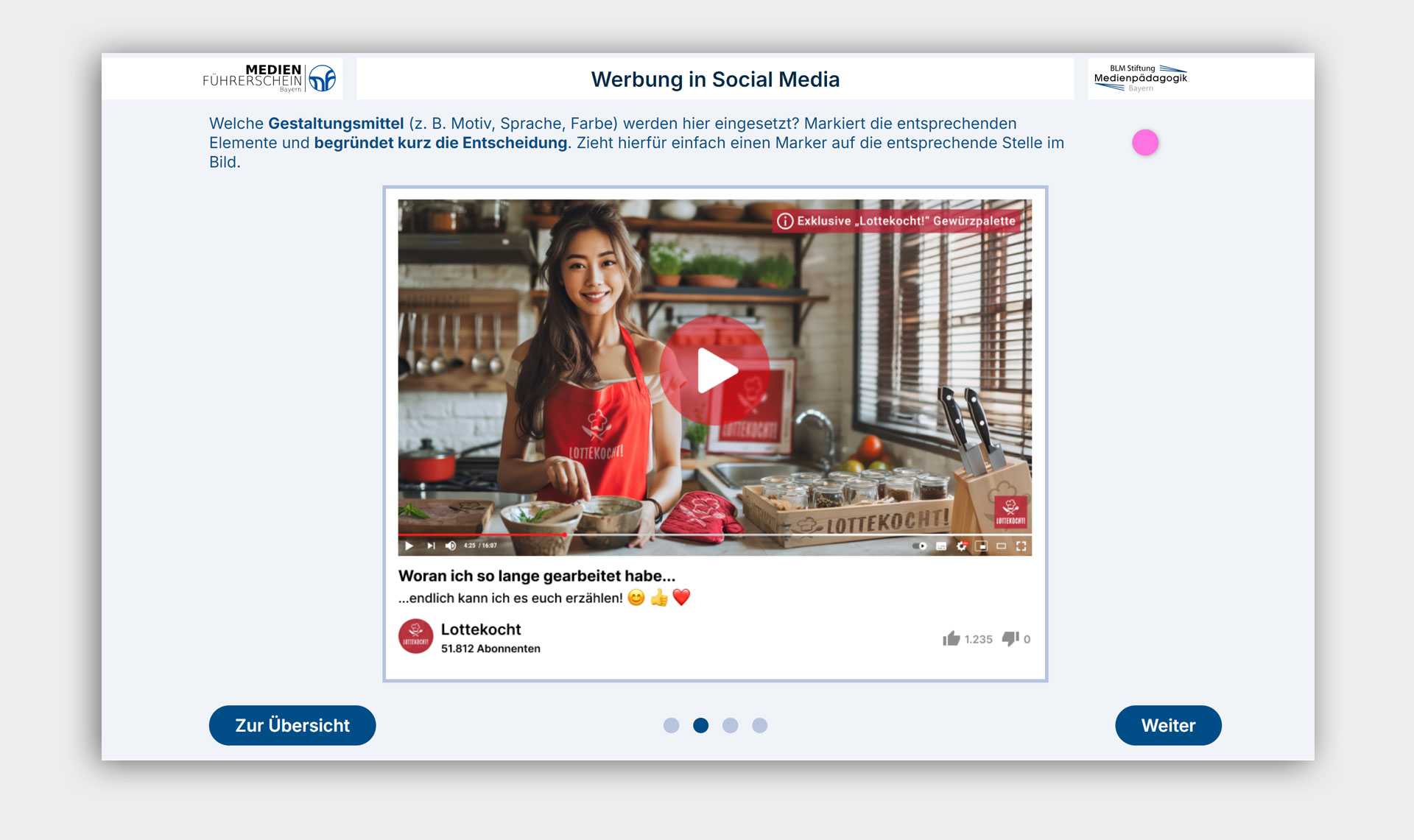Viewport: 1414px width, 840px height.
Task: Click the red progress bar handle on the video
Action: click(x=564, y=534)
